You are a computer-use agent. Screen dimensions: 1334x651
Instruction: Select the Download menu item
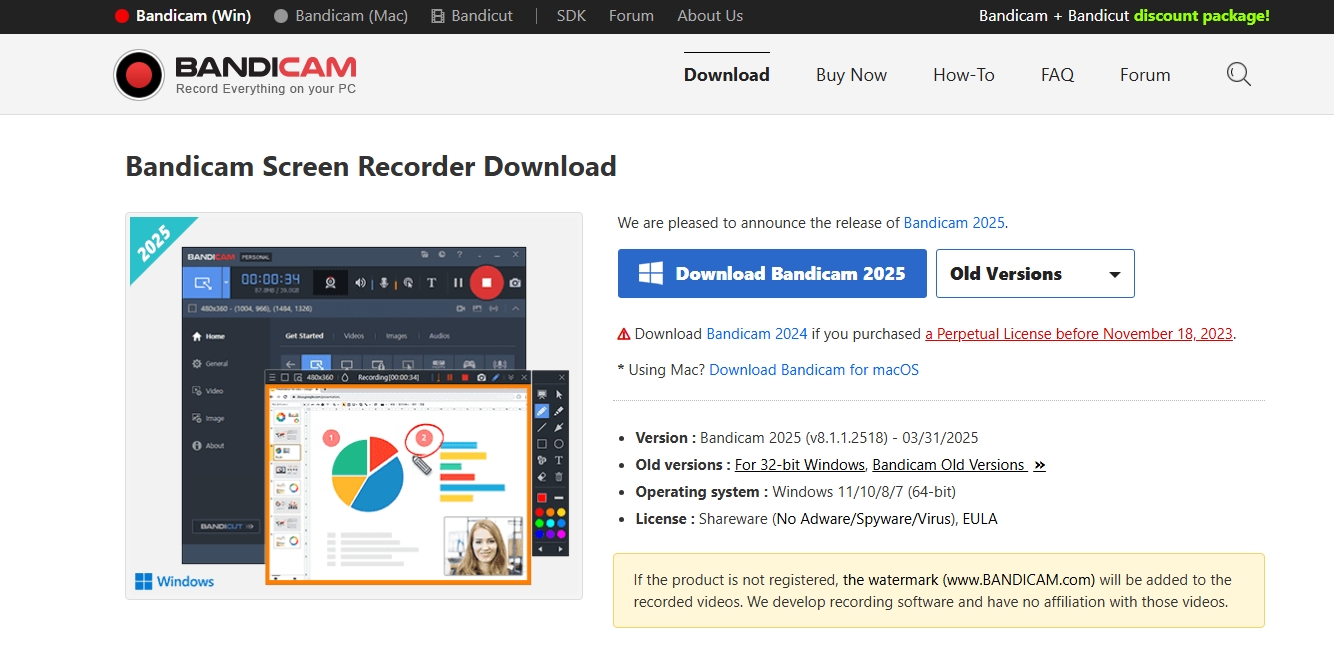[x=727, y=75]
